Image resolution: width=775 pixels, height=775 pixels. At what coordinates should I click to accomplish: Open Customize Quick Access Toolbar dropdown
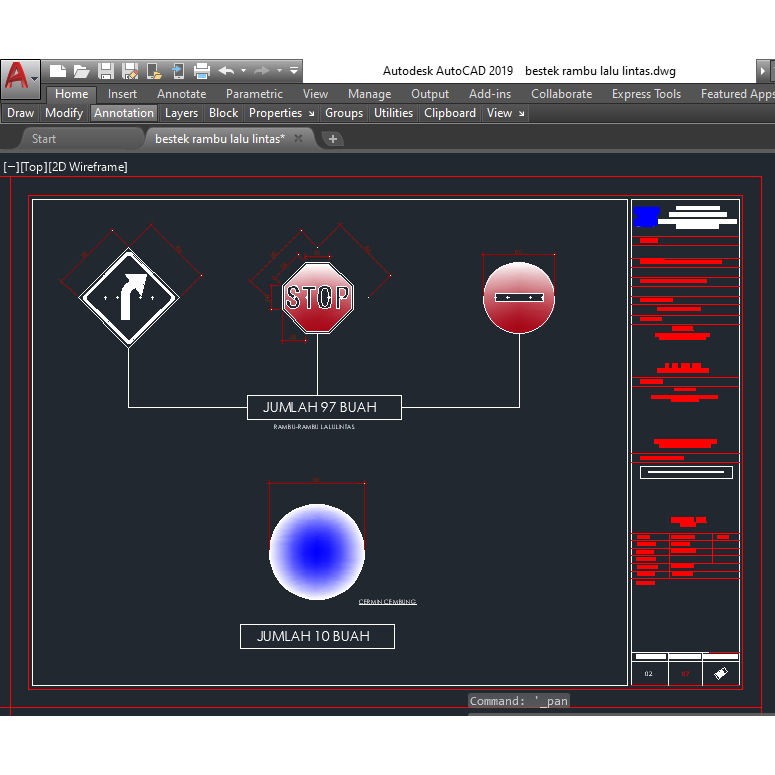click(294, 71)
